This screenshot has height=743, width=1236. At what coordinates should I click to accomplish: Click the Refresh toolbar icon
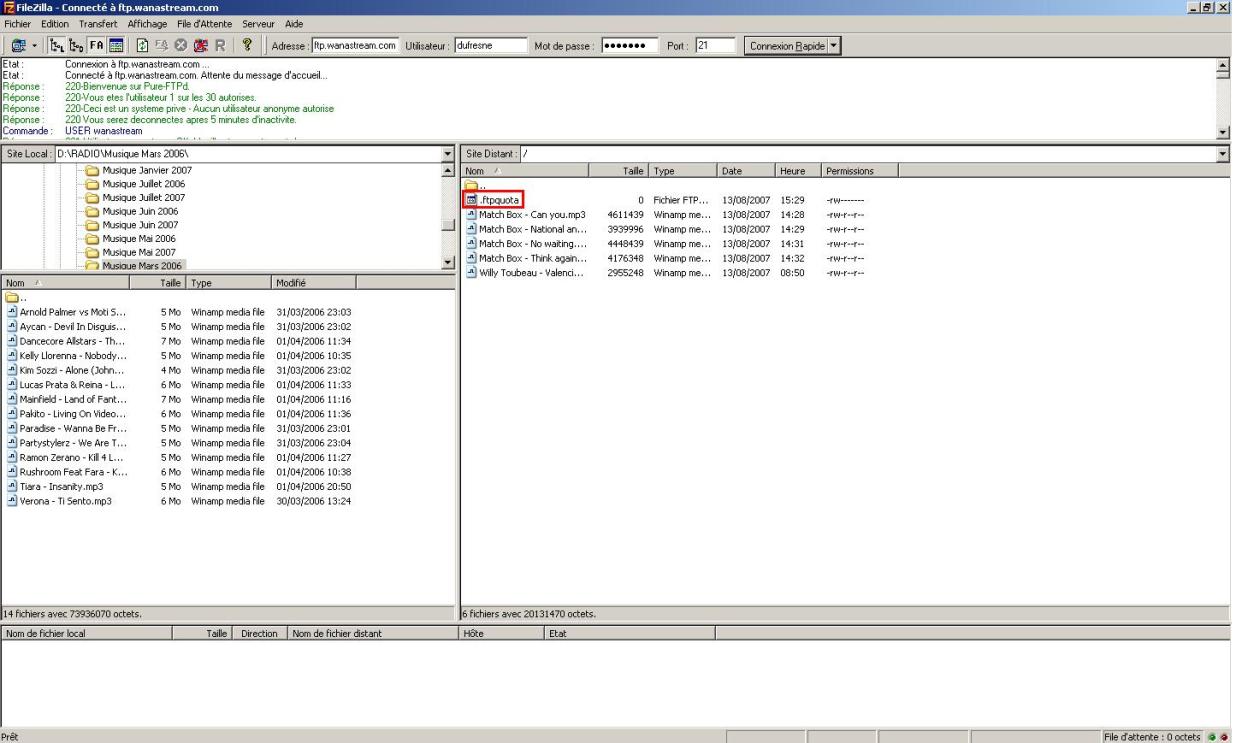[142, 45]
